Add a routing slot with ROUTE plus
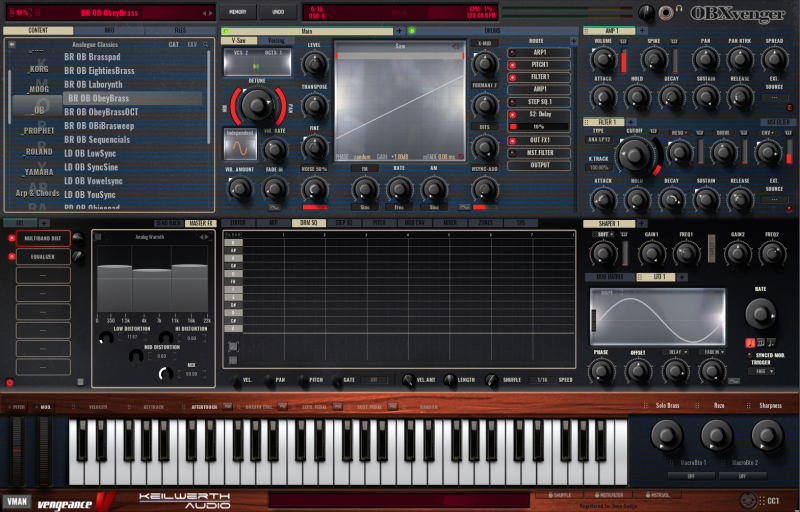Screen dimensions: 800x512 pyautogui.click(x=573, y=41)
